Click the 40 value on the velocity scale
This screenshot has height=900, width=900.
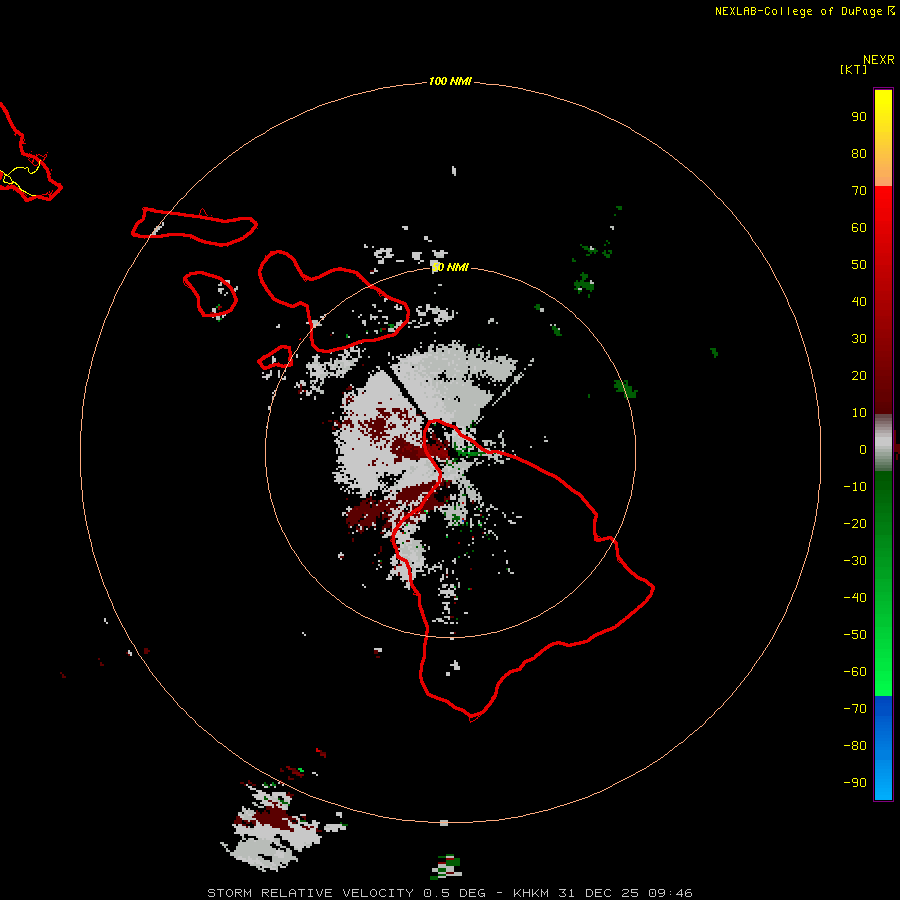click(859, 302)
